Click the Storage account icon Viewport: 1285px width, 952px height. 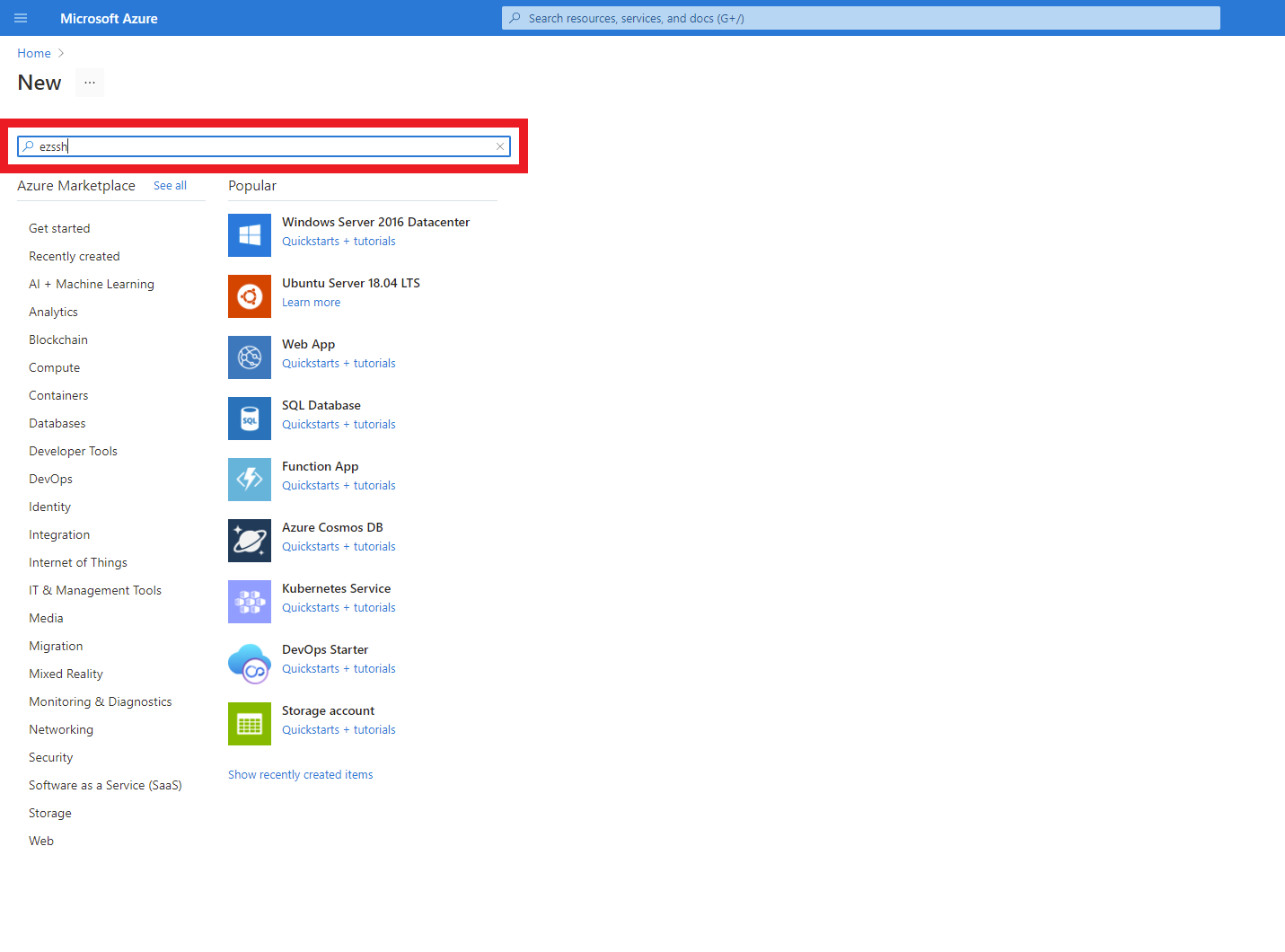point(250,724)
